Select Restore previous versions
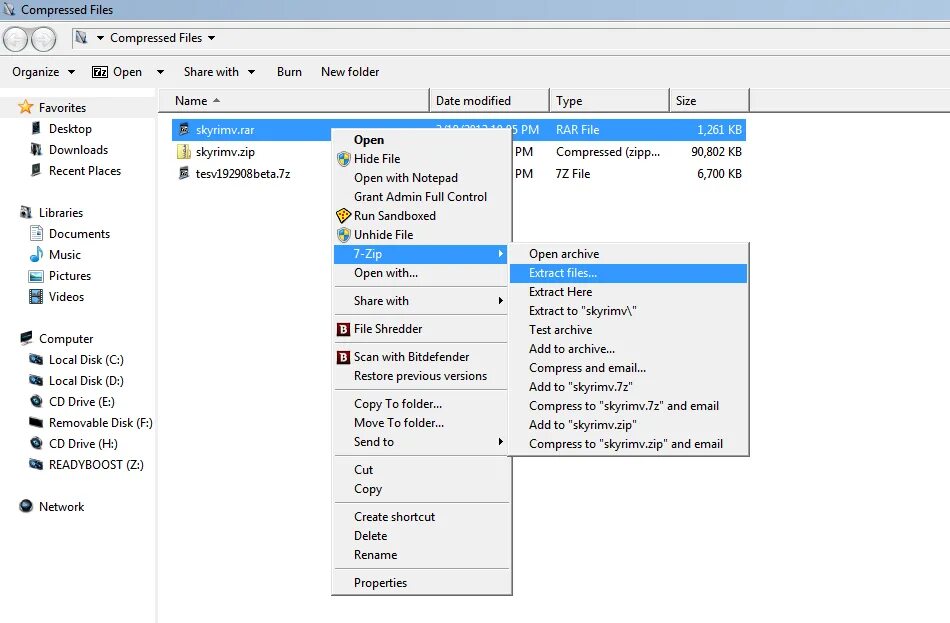 [422, 376]
